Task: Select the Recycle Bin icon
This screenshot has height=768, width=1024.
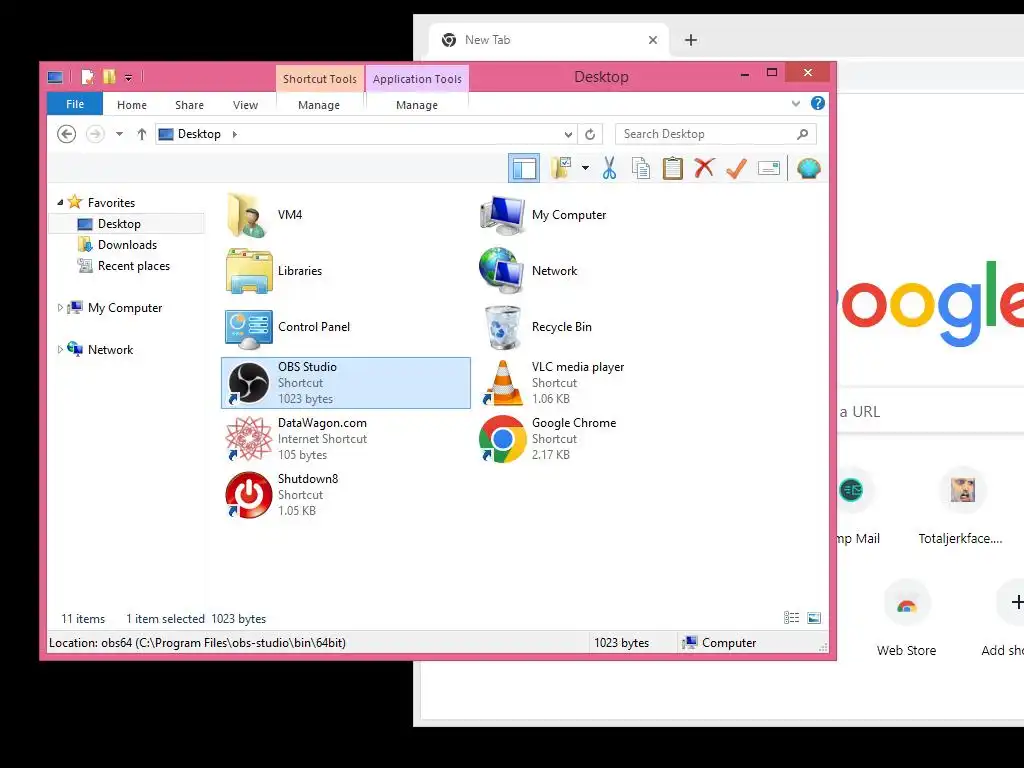Action: tap(503, 327)
